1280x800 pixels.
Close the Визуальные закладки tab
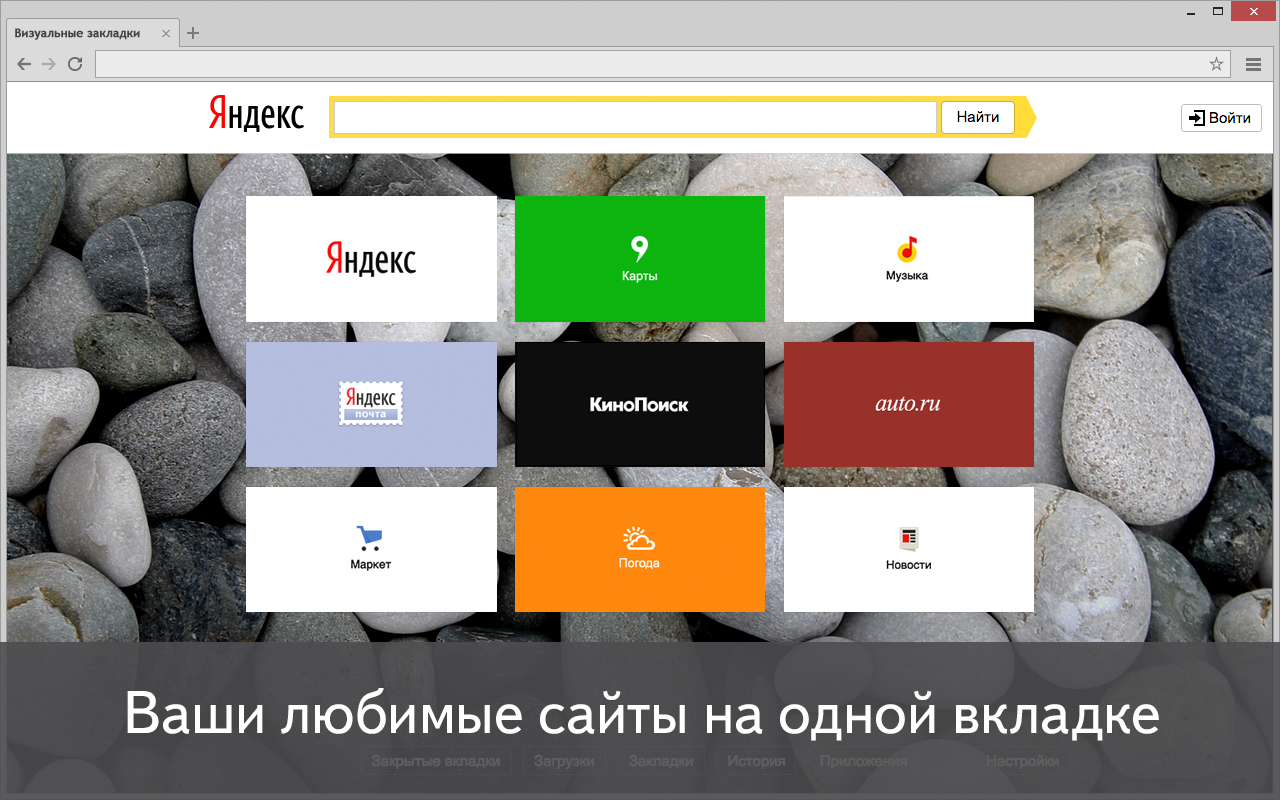tap(166, 33)
